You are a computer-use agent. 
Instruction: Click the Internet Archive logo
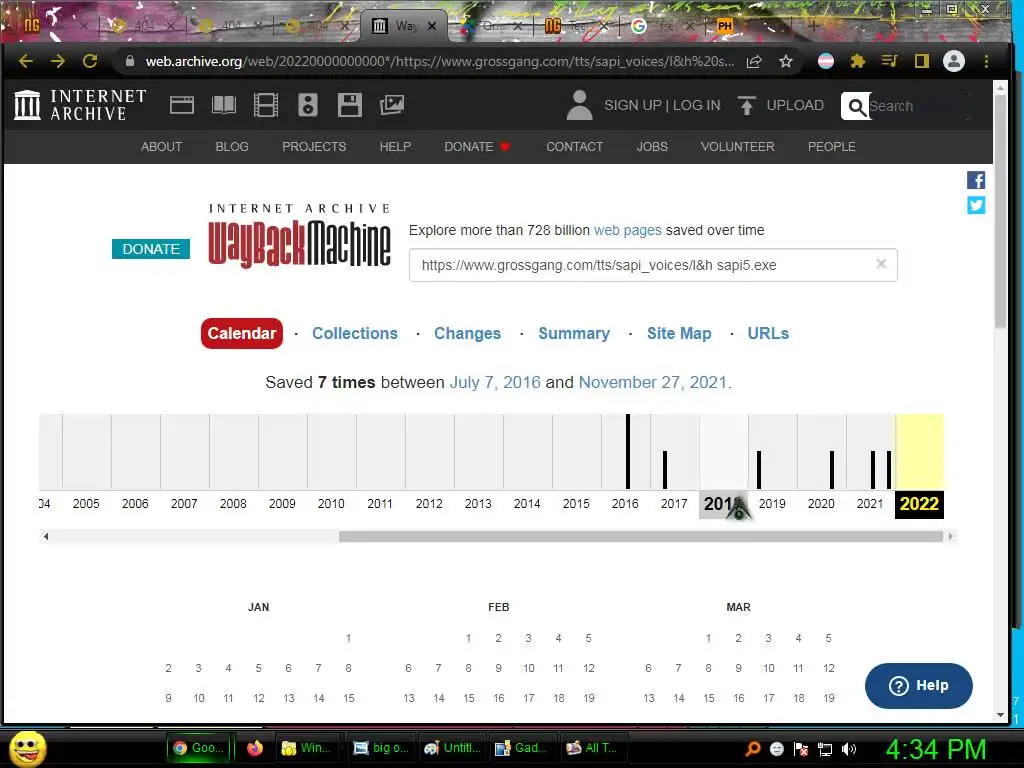80,105
